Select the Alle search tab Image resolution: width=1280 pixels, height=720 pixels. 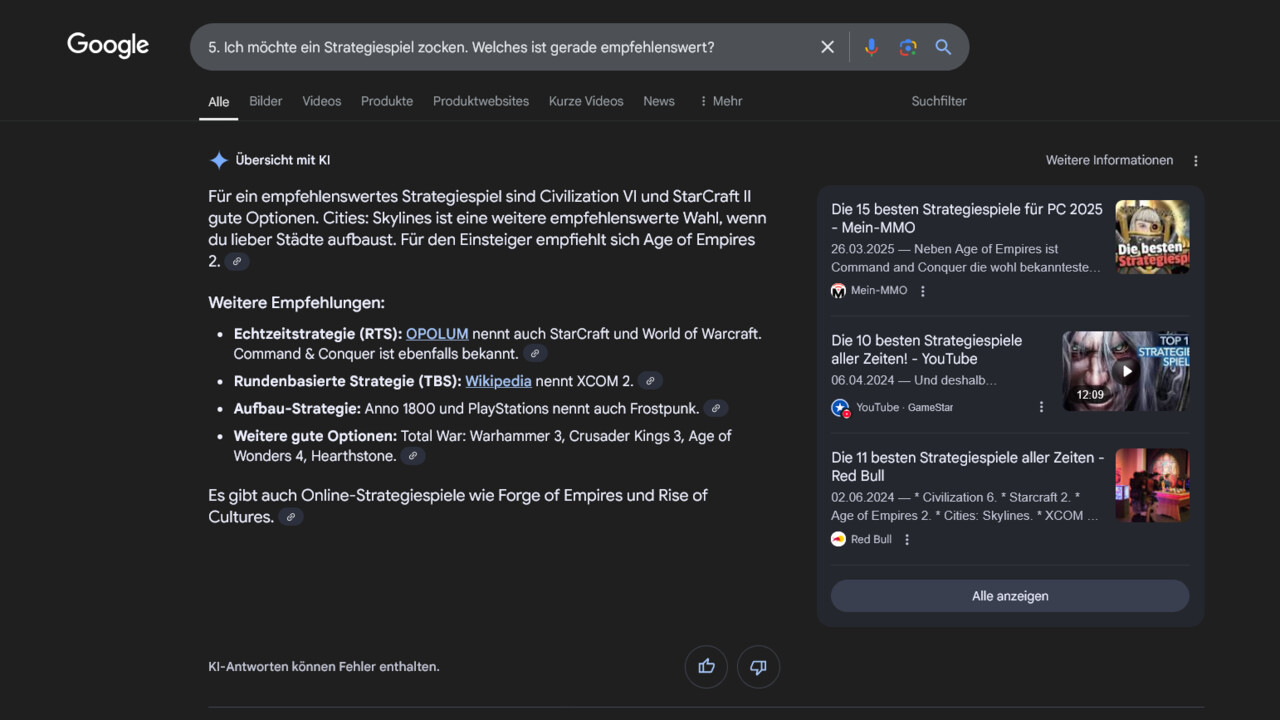click(x=218, y=102)
